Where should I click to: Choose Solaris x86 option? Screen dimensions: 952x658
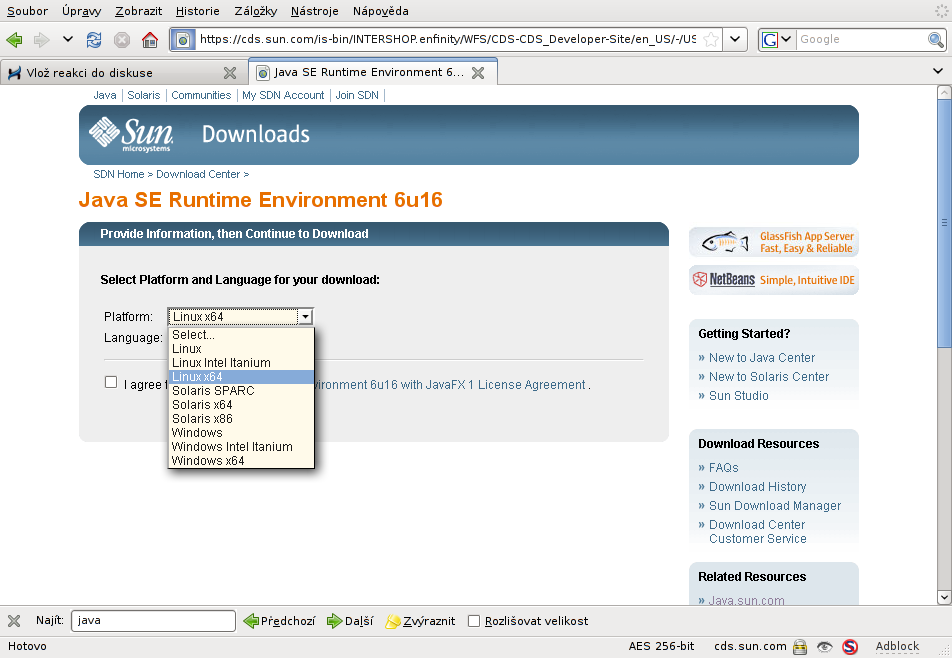pos(241,418)
